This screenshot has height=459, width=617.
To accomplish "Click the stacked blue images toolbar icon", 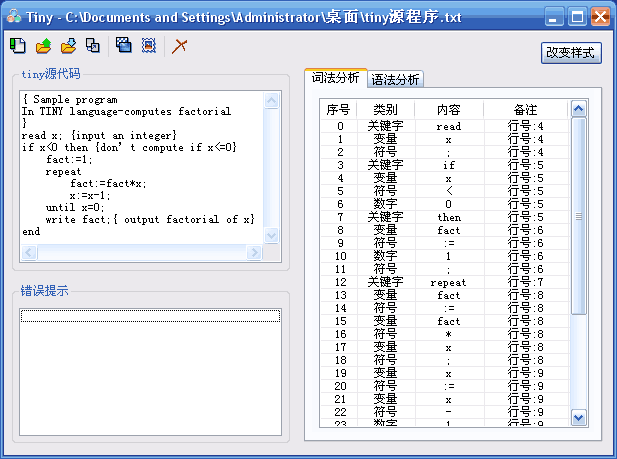I will click(123, 45).
